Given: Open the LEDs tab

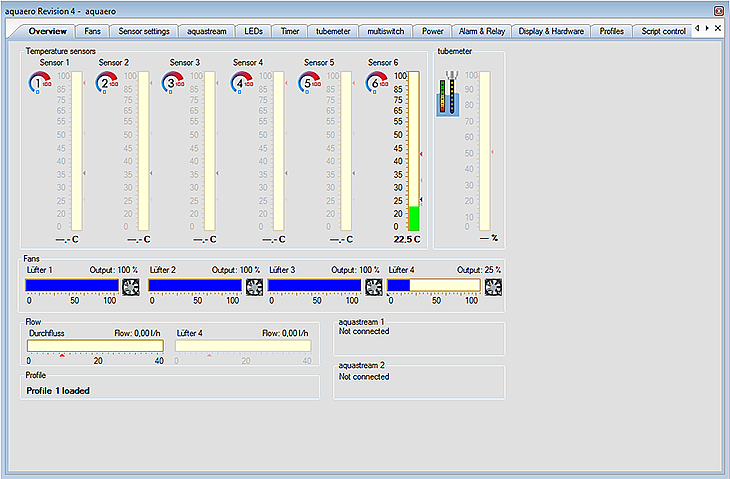Looking at the screenshot, I should 254,31.
